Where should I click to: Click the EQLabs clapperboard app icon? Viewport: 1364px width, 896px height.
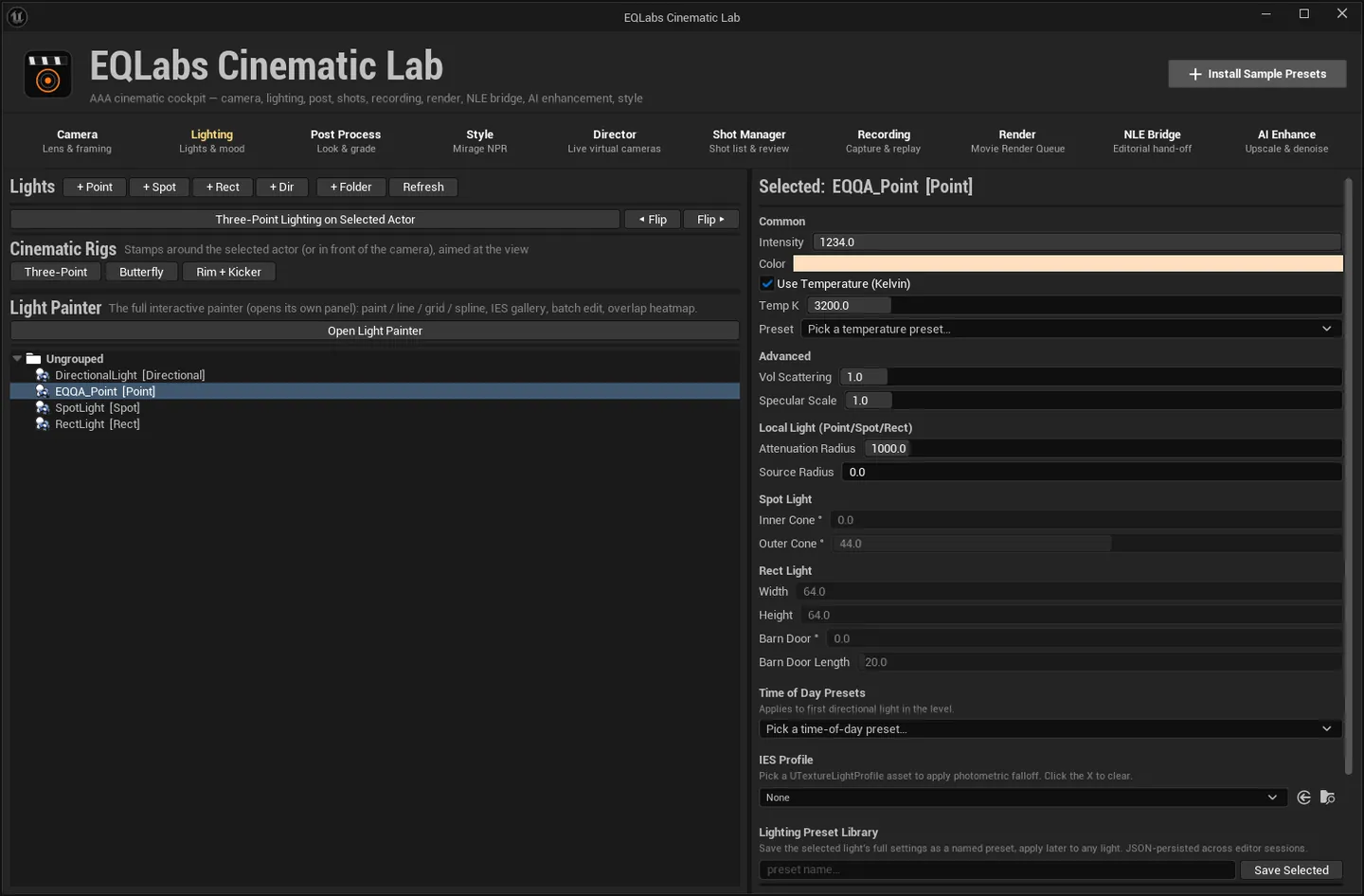click(47, 74)
